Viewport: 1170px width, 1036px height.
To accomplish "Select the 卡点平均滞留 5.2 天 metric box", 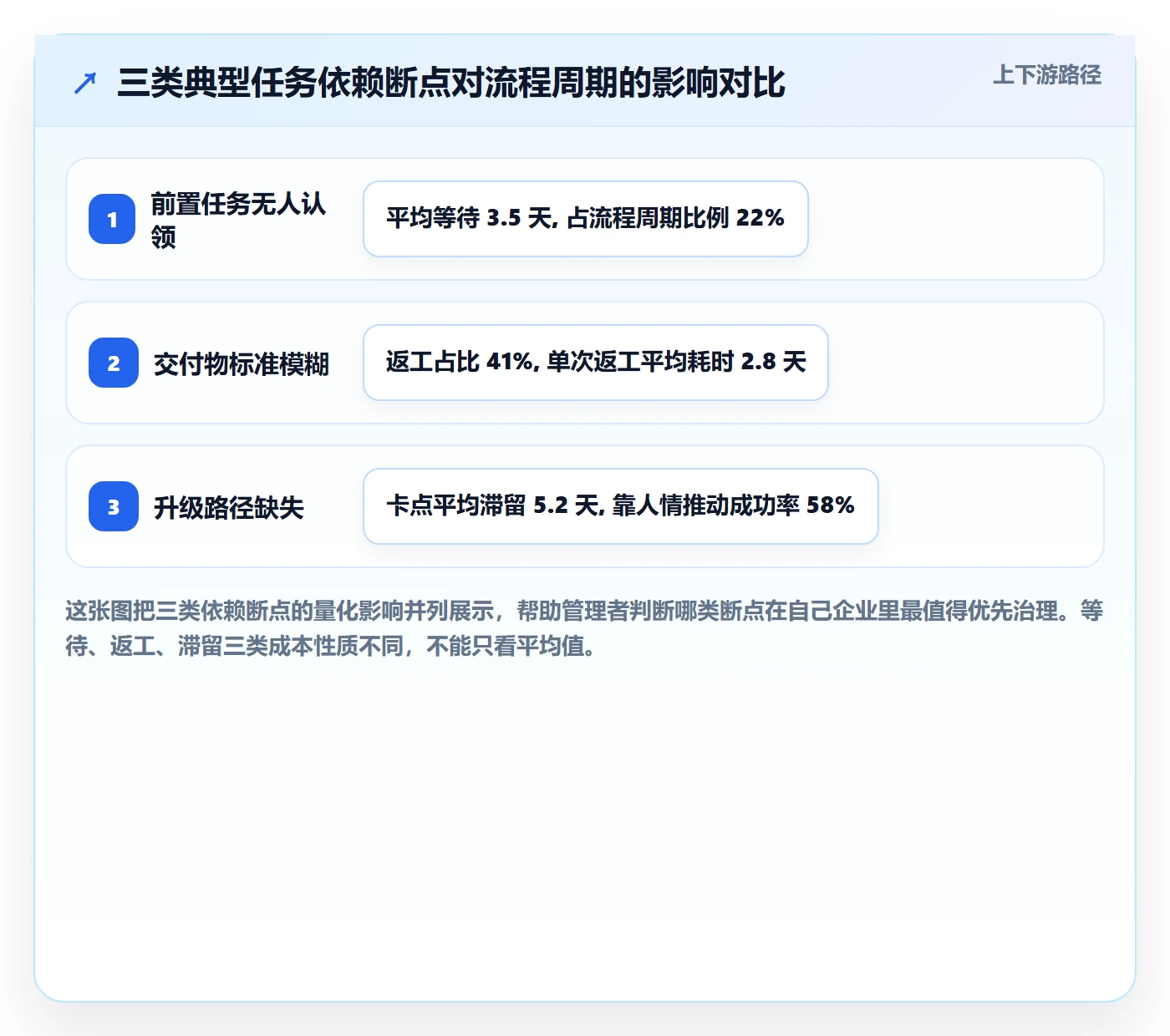I will tap(621, 506).
